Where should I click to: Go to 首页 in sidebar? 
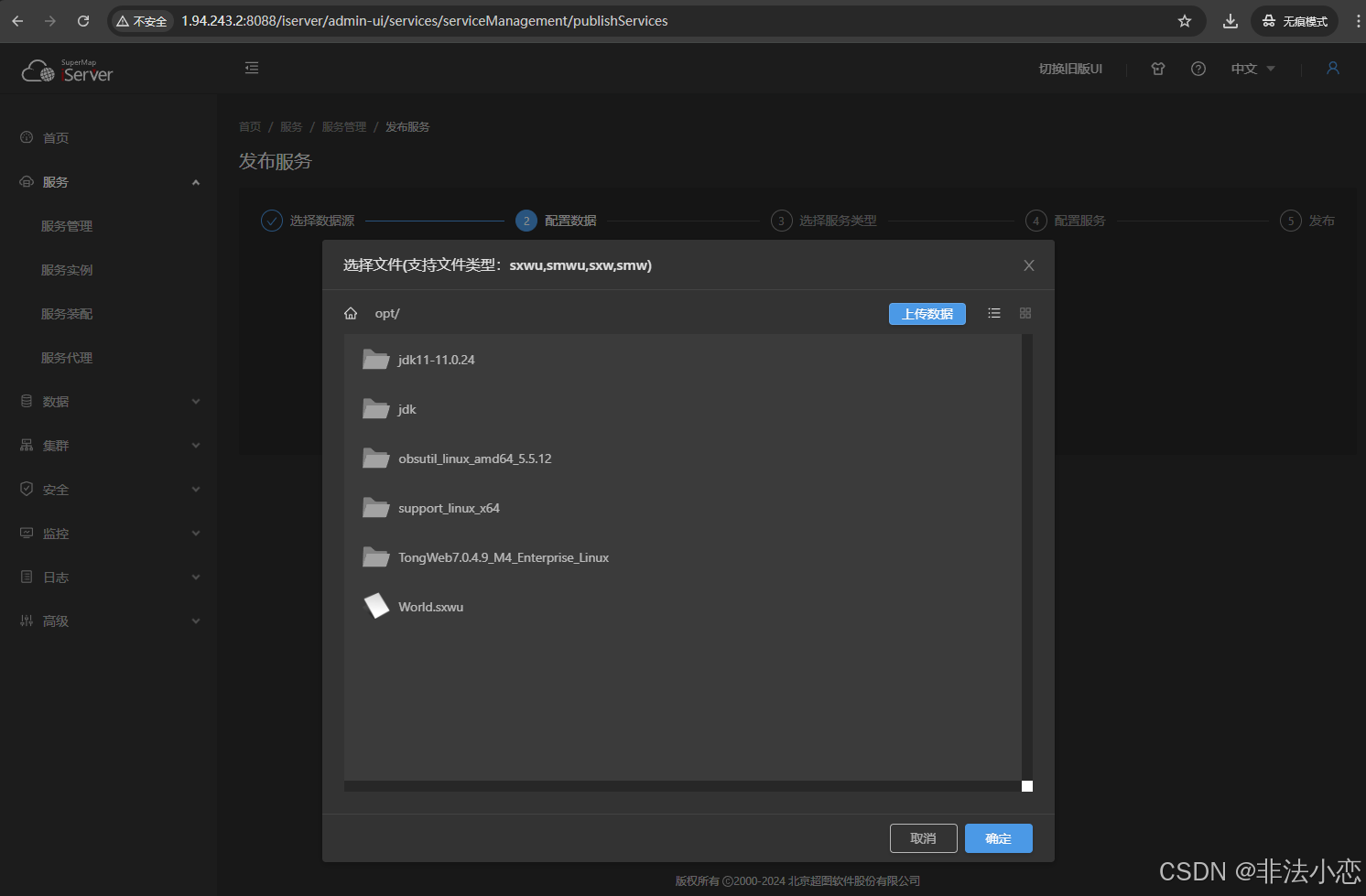tap(56, 138)
